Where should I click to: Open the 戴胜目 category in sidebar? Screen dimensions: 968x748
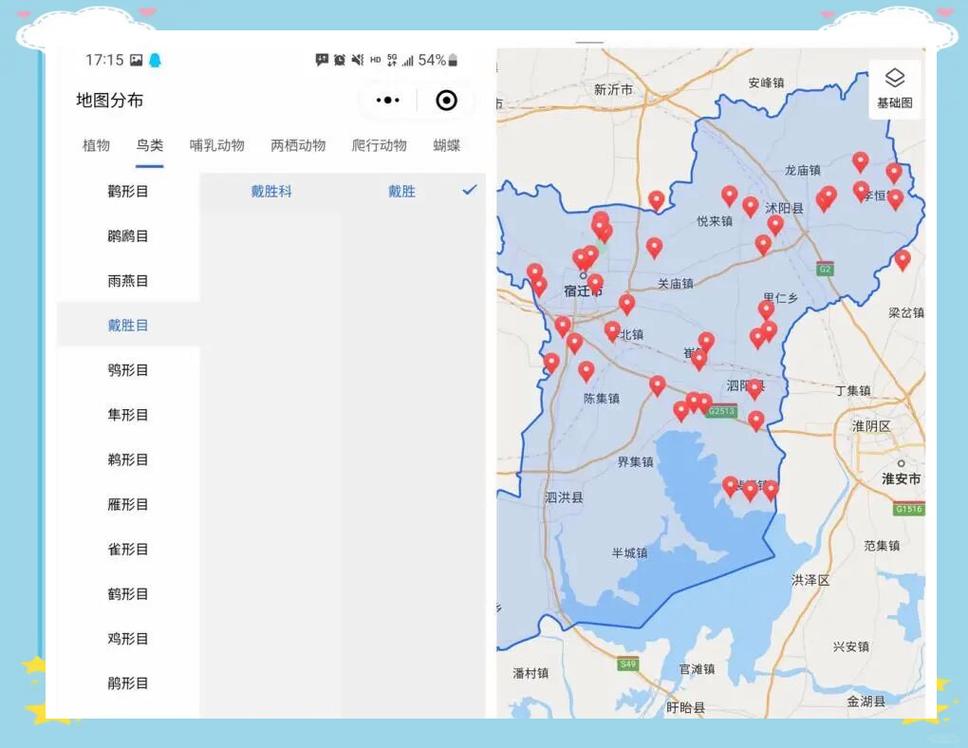(x=128, y=325)
